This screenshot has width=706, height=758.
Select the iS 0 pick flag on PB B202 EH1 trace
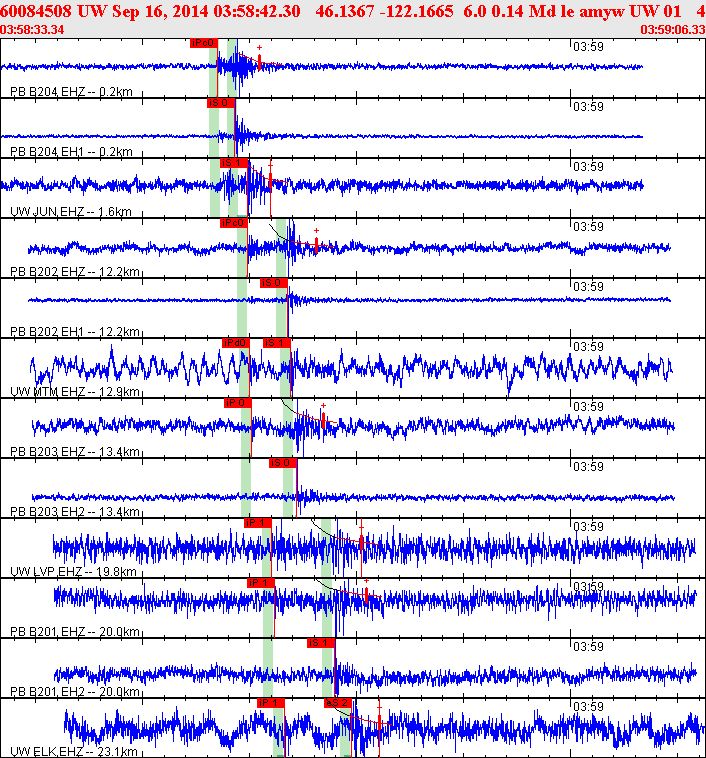coord(274,283)
